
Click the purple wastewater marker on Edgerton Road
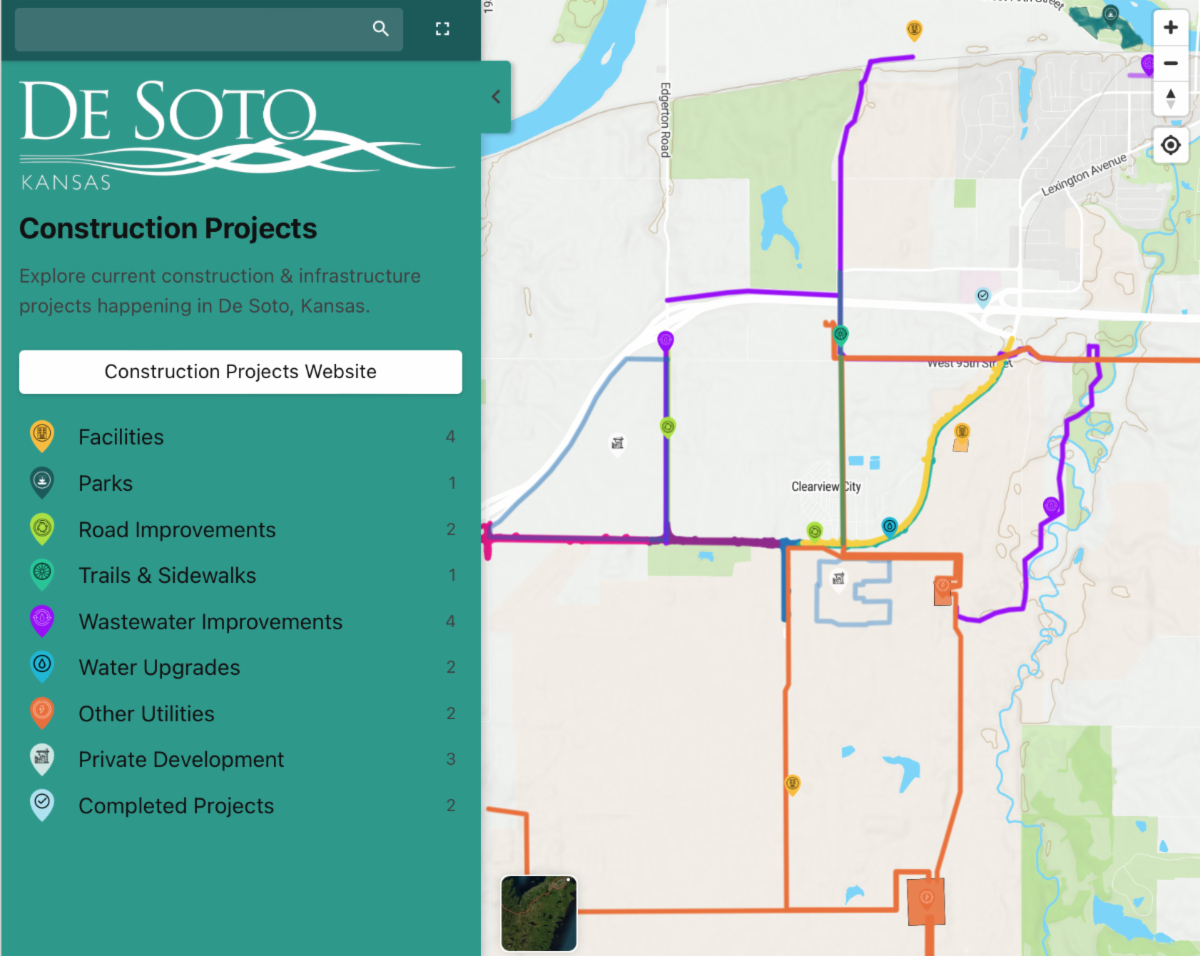(x=665, y=342)
